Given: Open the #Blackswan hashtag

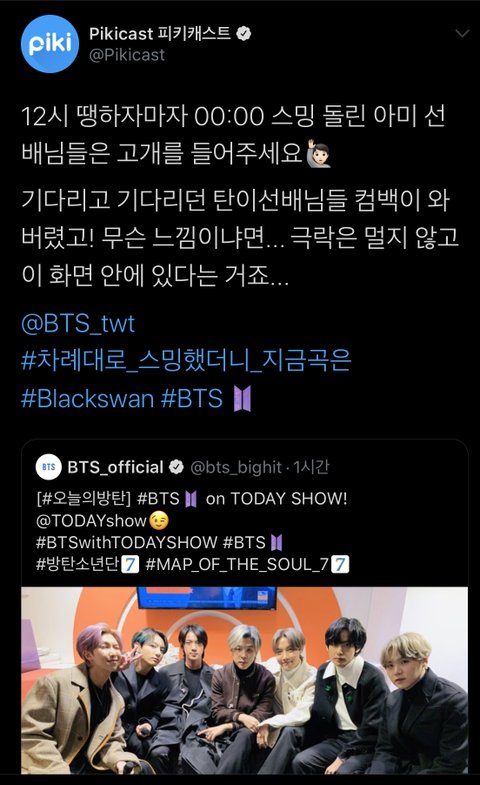Looking at the screenshot, I should (87, 399).
